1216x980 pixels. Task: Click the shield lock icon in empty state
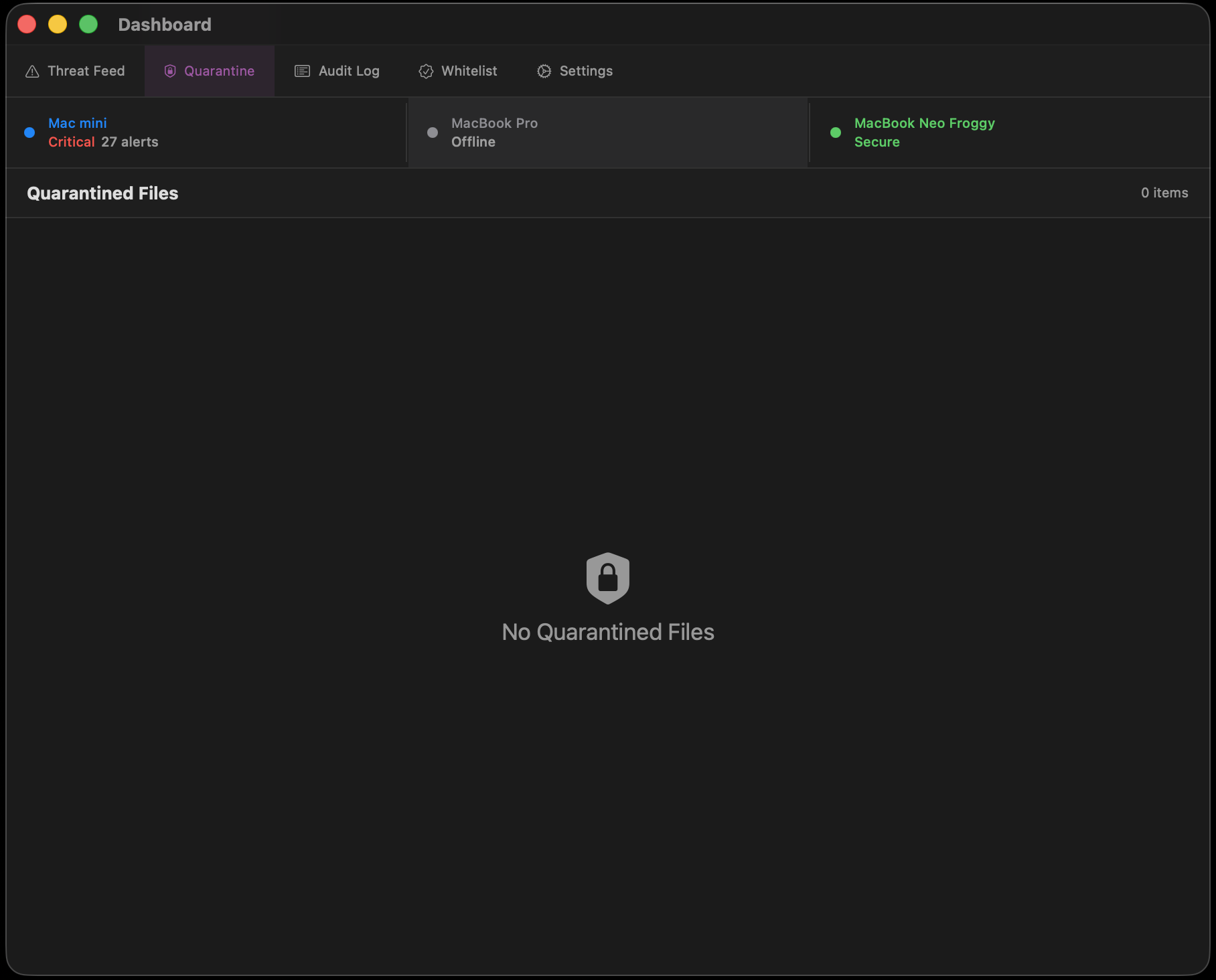pos(608,578)
